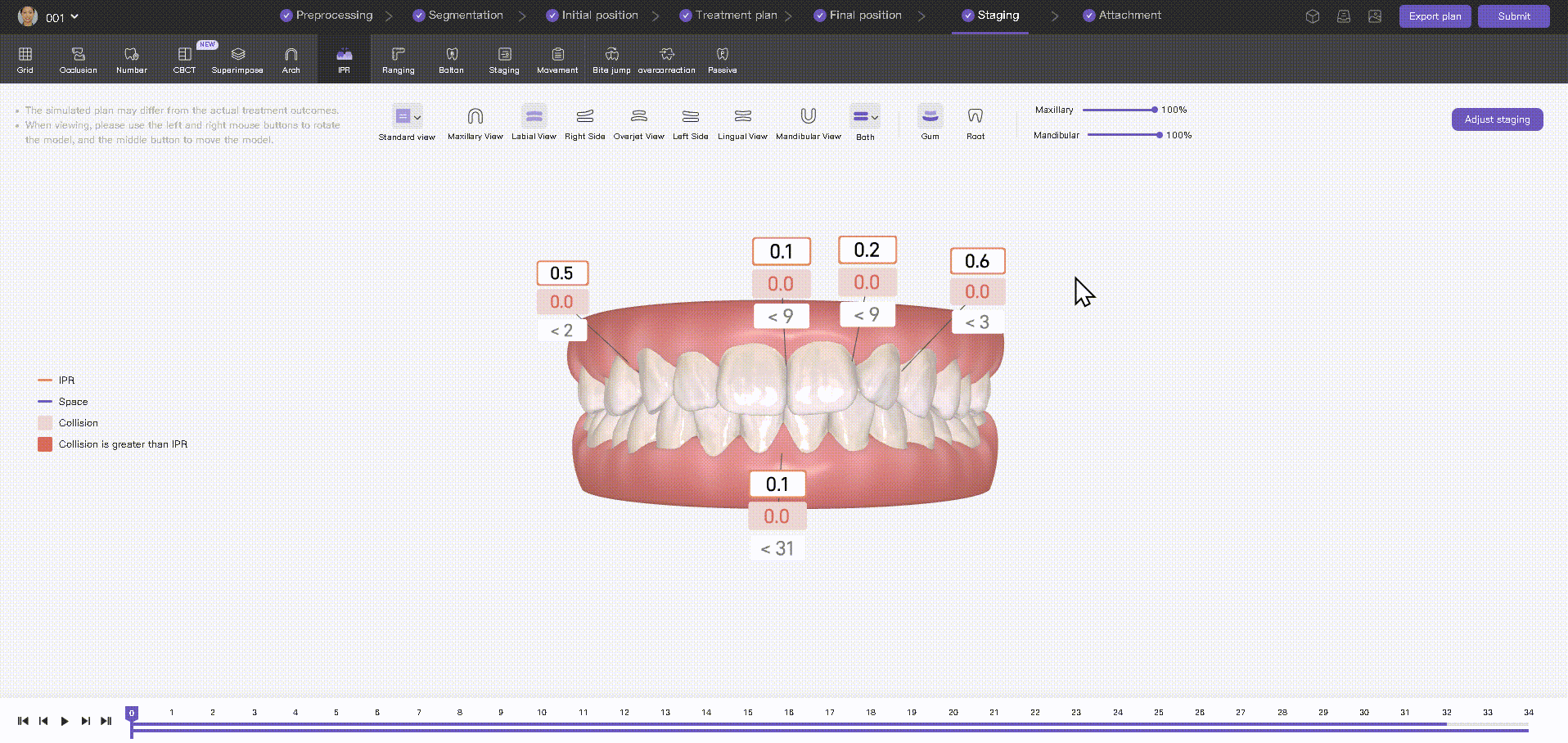Screen dimensions: 1568x743
Task: Click the patient avatar
Action: (x=28, y=16)
